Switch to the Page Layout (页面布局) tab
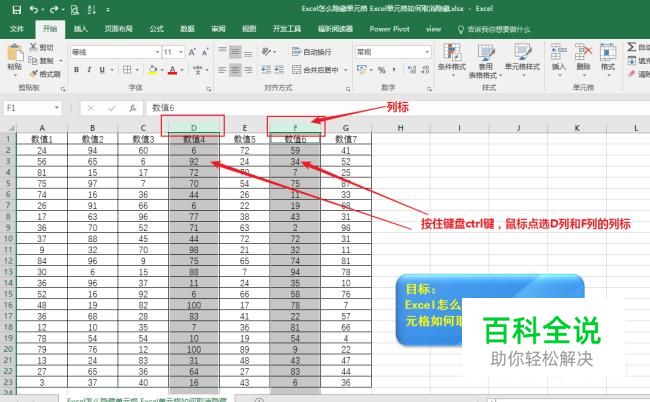The height and width of the screenshot is (402, 650). coord(119,29)
